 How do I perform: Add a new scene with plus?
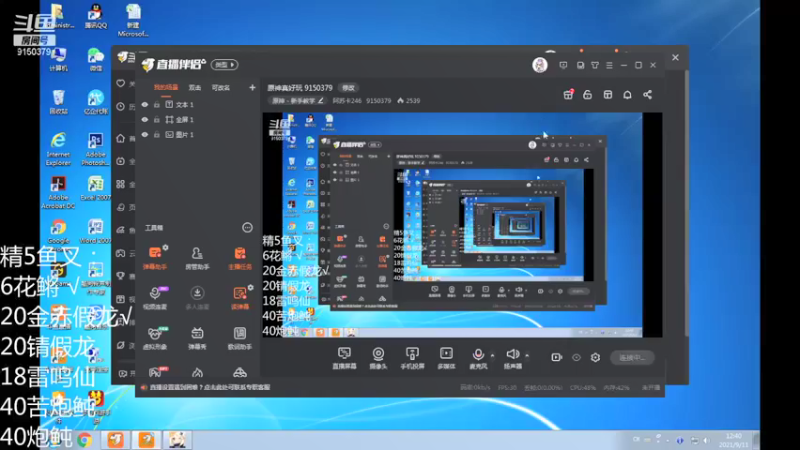(x=252, y=88)
